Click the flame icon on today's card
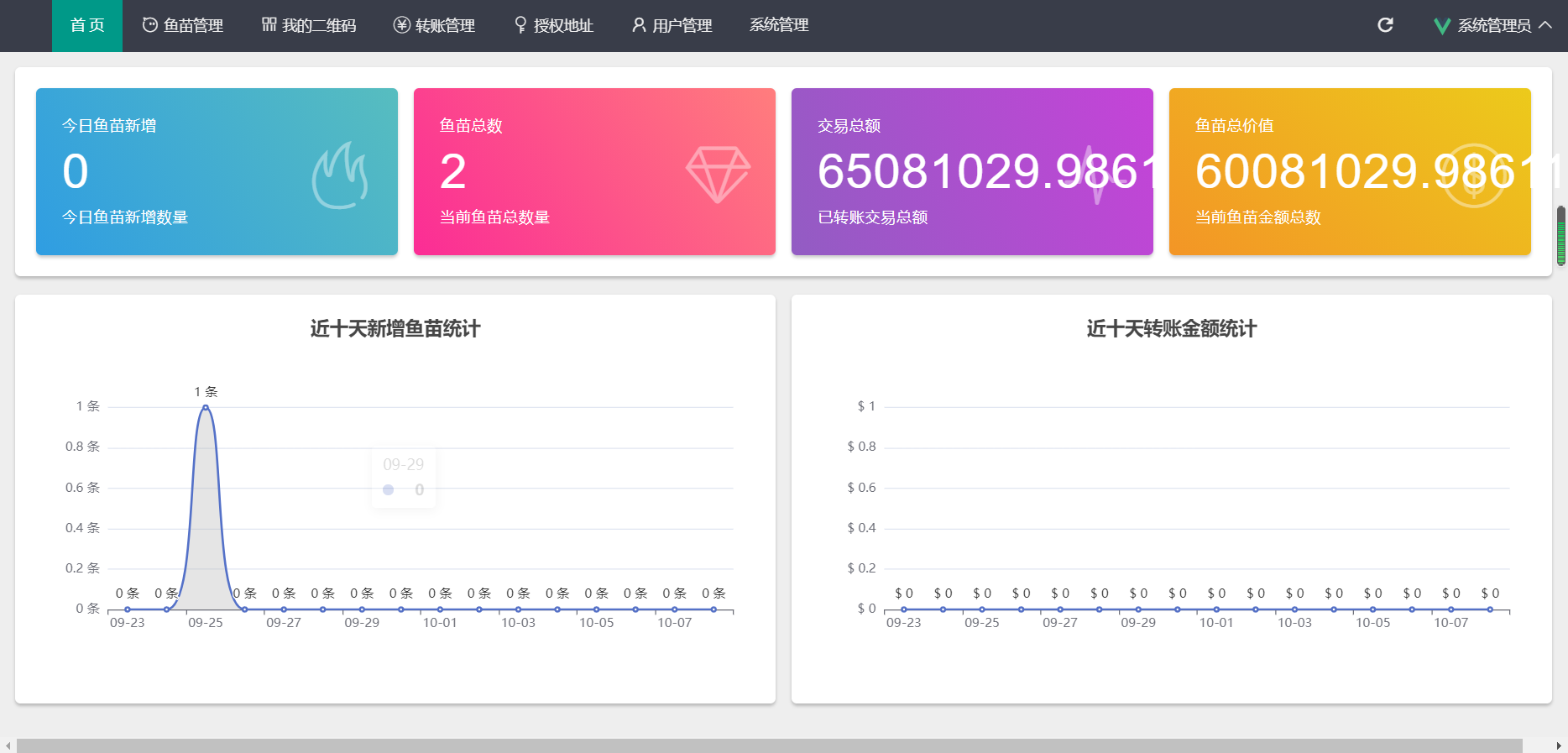1568x753 pixels. [x=340, y=175]
